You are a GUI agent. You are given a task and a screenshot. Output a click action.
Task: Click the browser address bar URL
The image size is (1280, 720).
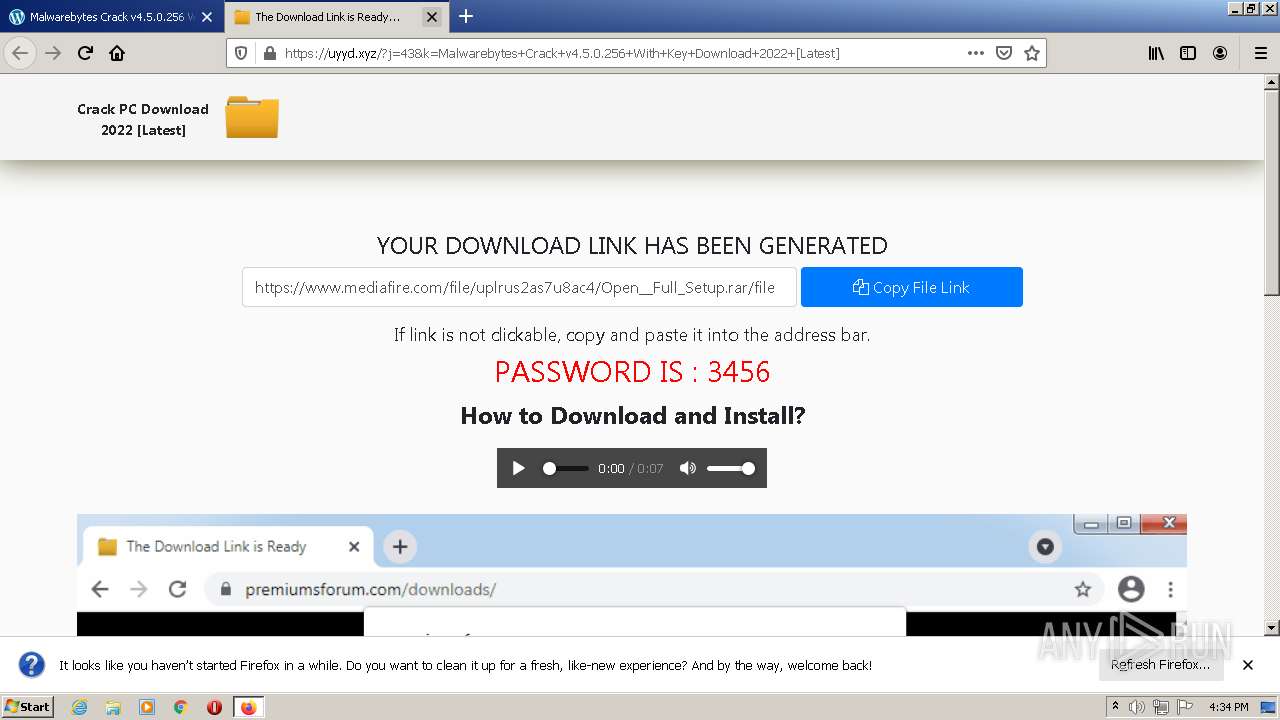coord(562,53)
